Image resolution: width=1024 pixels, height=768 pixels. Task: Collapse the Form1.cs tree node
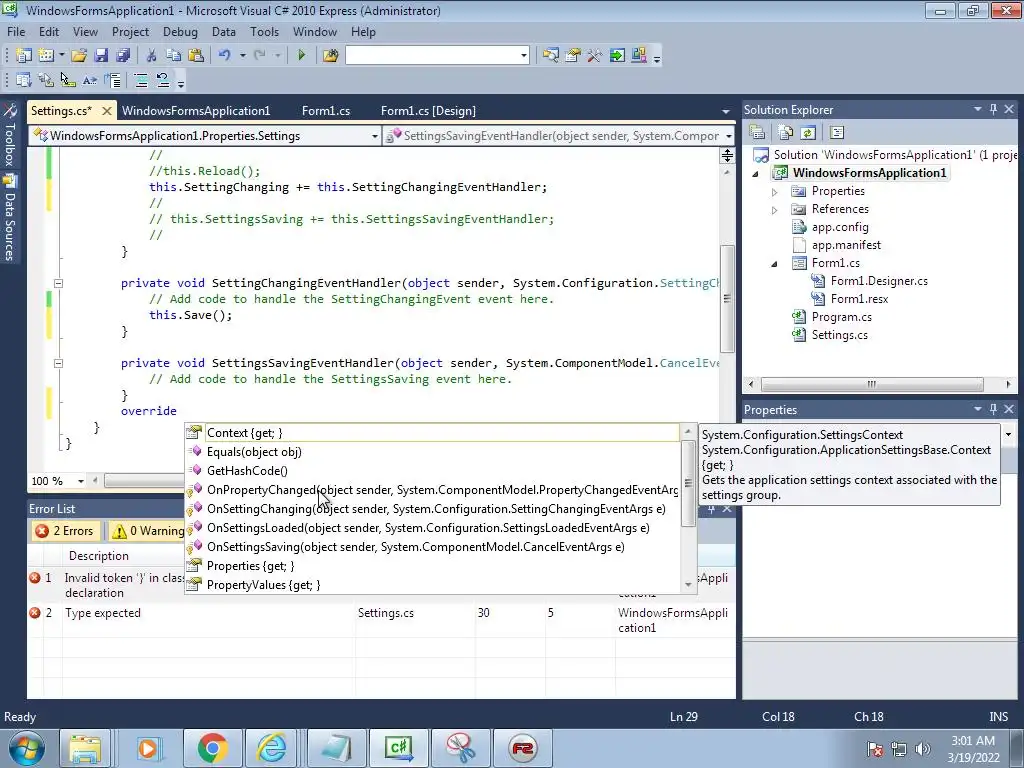pos(774,263)
